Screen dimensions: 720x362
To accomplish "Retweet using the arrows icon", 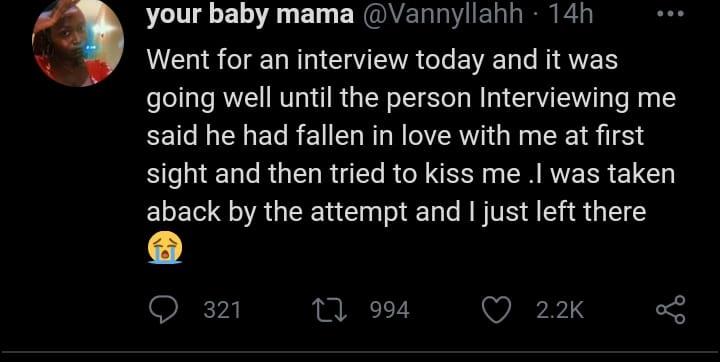I will tap(327, 309).
